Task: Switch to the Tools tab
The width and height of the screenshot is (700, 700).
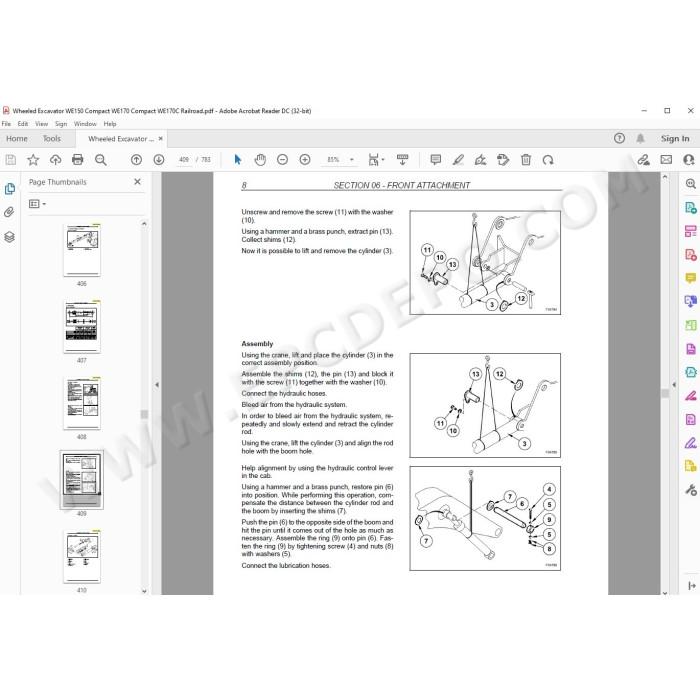Action: coord(52,138)
